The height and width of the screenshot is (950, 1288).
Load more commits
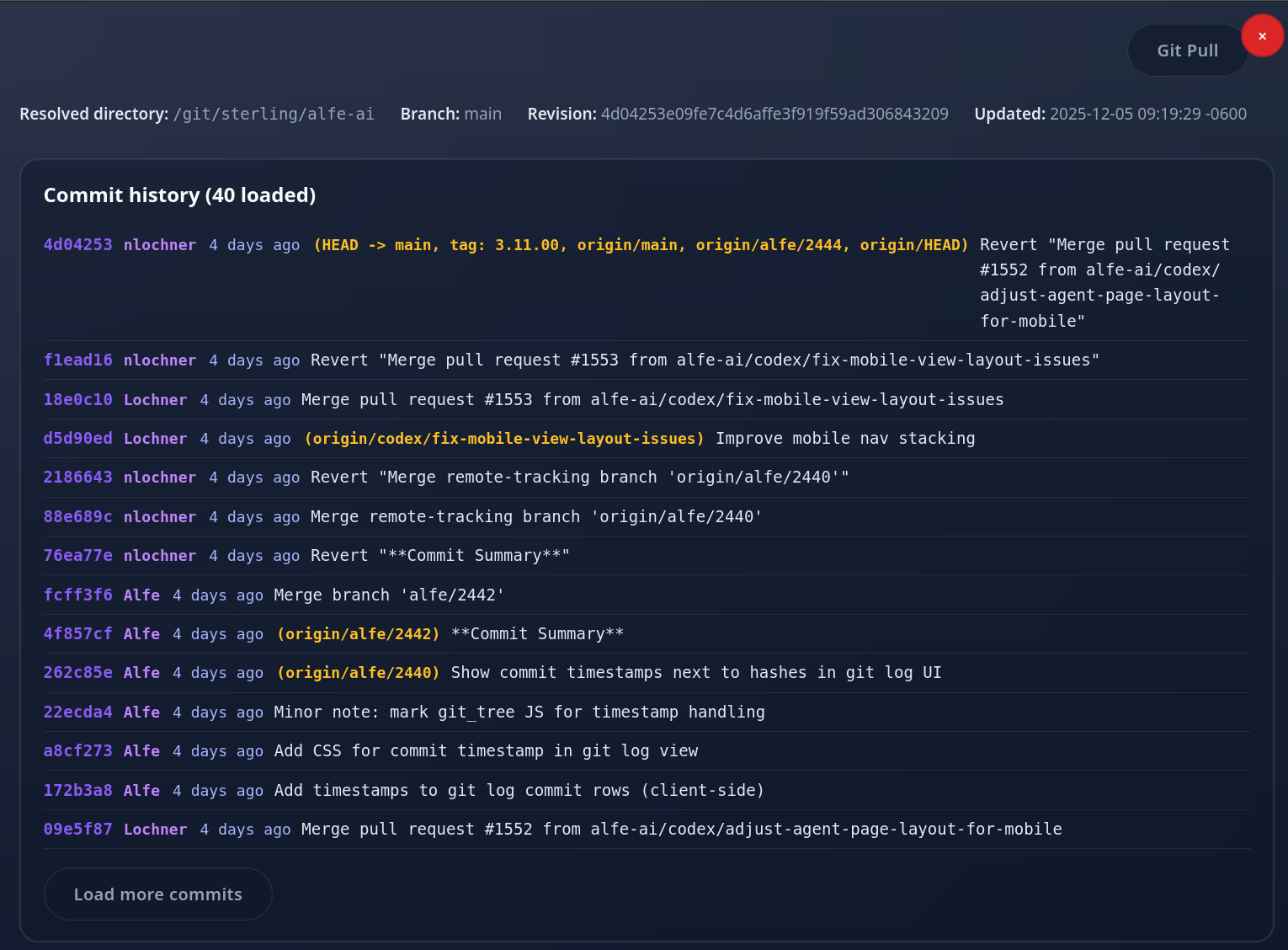pos(157,894)
